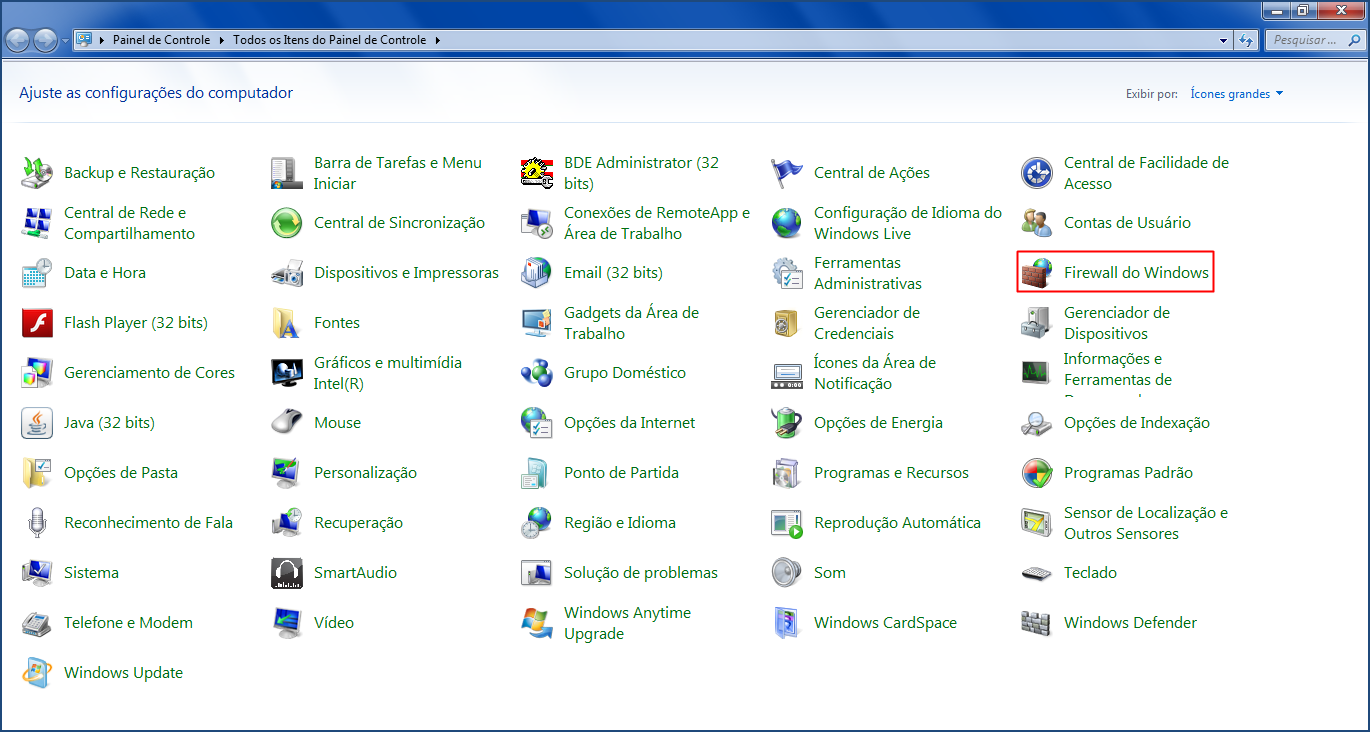Click the Central de Sincronização green icon
1370x732 pixels.
pyautogui.click(x=287, y=223)
